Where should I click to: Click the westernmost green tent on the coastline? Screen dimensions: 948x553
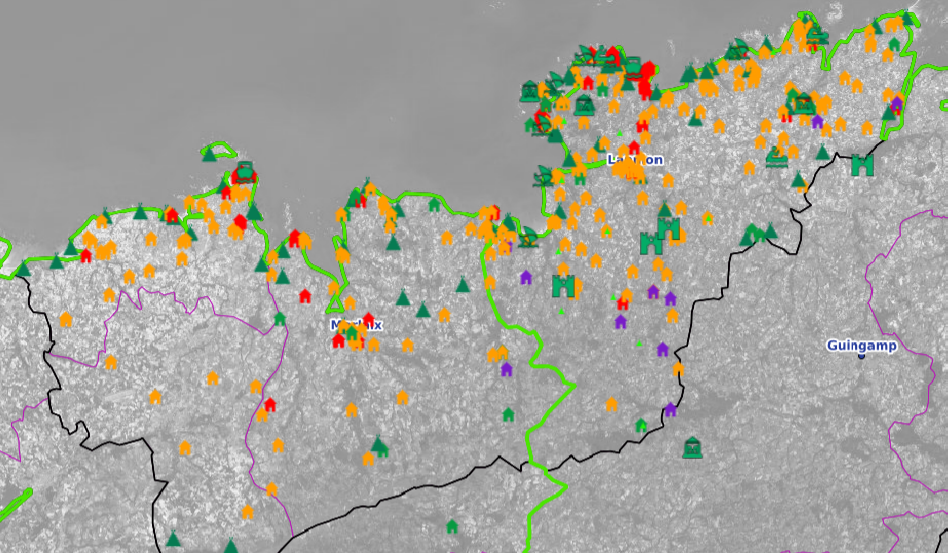pos(23,269)
